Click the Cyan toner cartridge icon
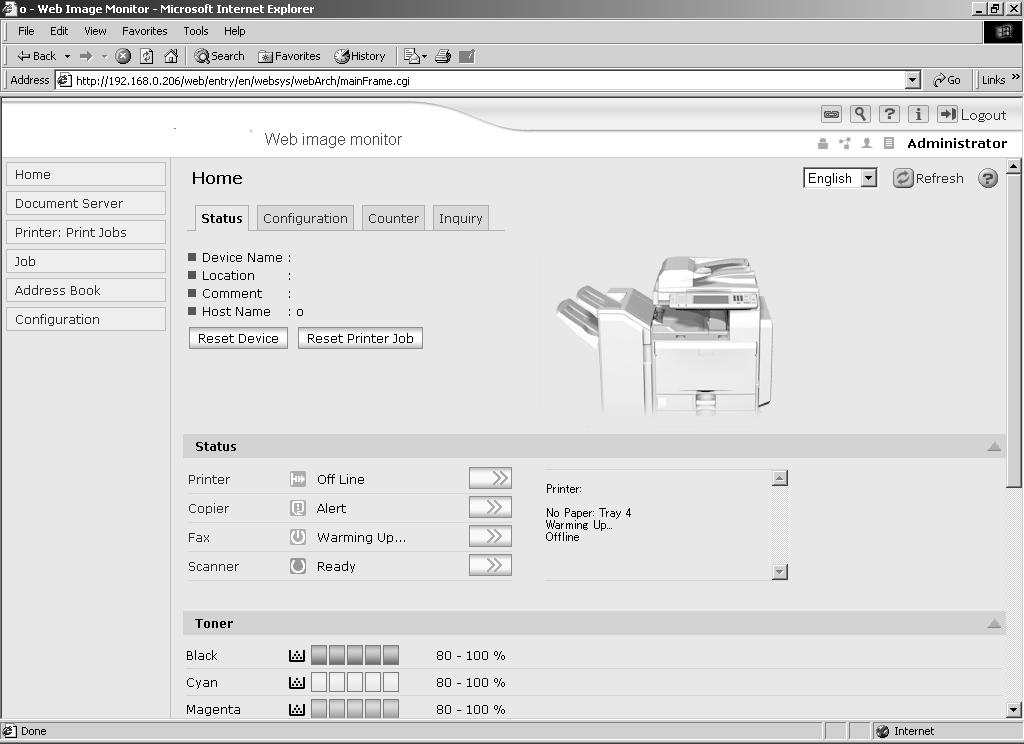This screenshot has height=744, width=1024. tap(296, 683)
